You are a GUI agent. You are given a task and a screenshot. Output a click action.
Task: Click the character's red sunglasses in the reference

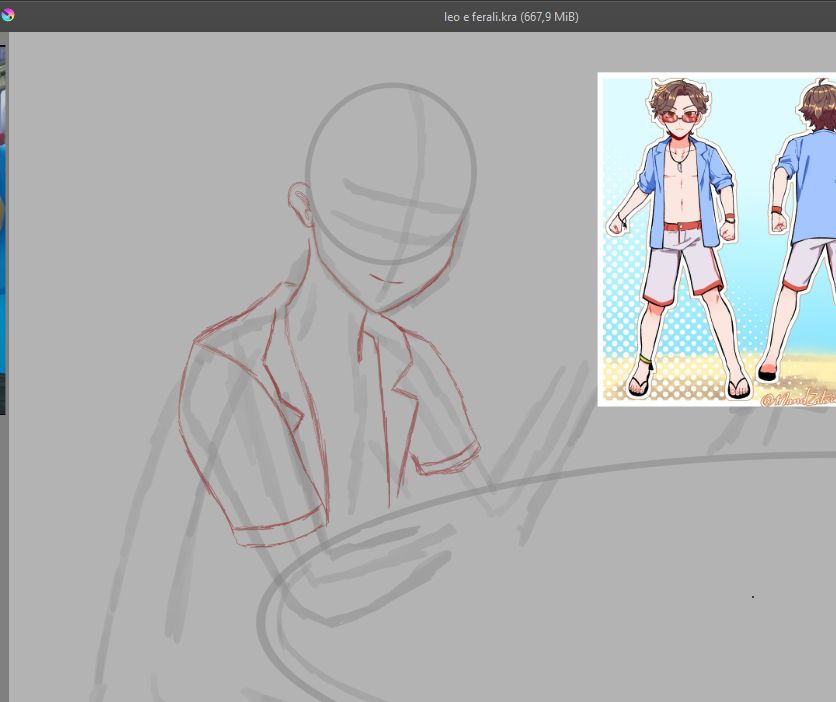680,117
